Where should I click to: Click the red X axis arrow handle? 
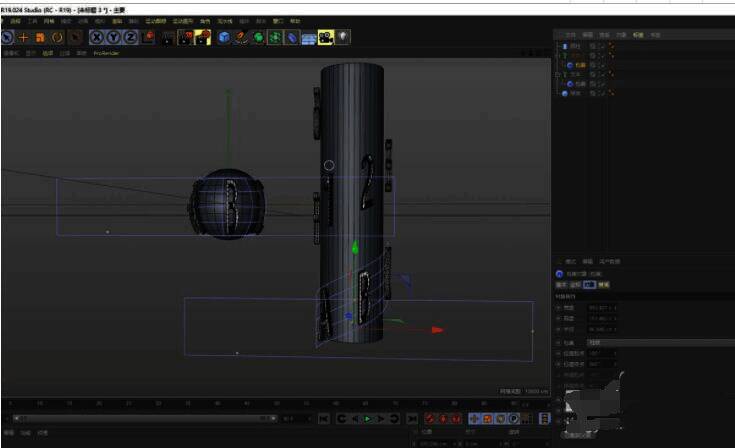tap(436, 329)
